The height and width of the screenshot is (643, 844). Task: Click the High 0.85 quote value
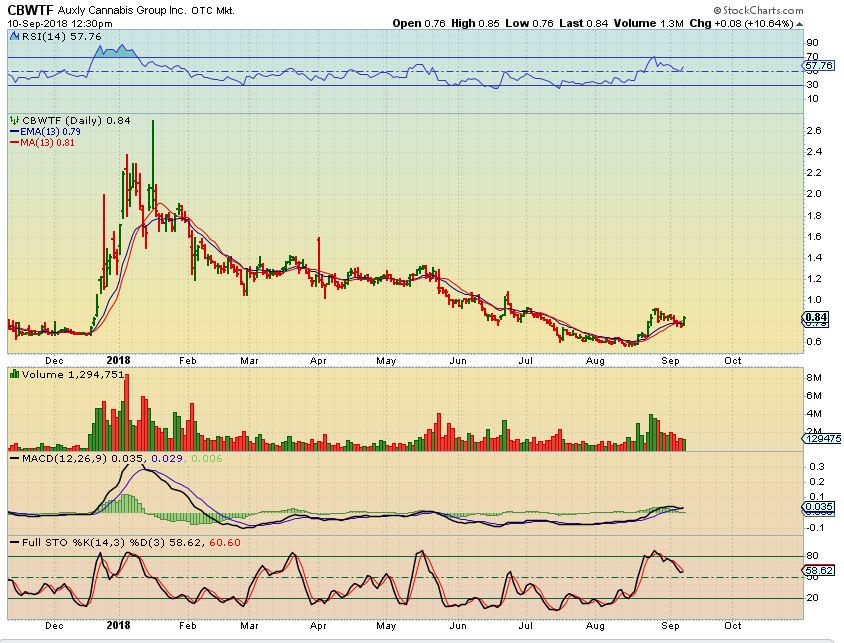coord(475,23)
